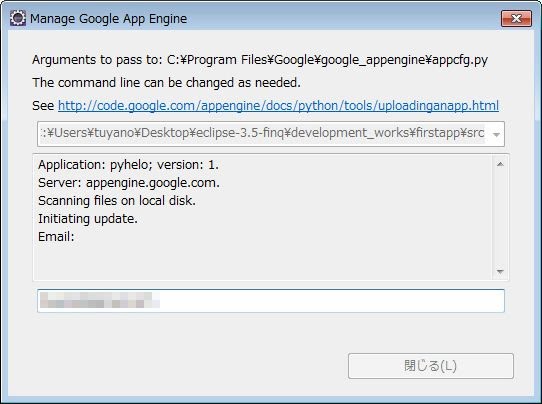Expand the command line arguments dropdown arrow

coord(496,134)
